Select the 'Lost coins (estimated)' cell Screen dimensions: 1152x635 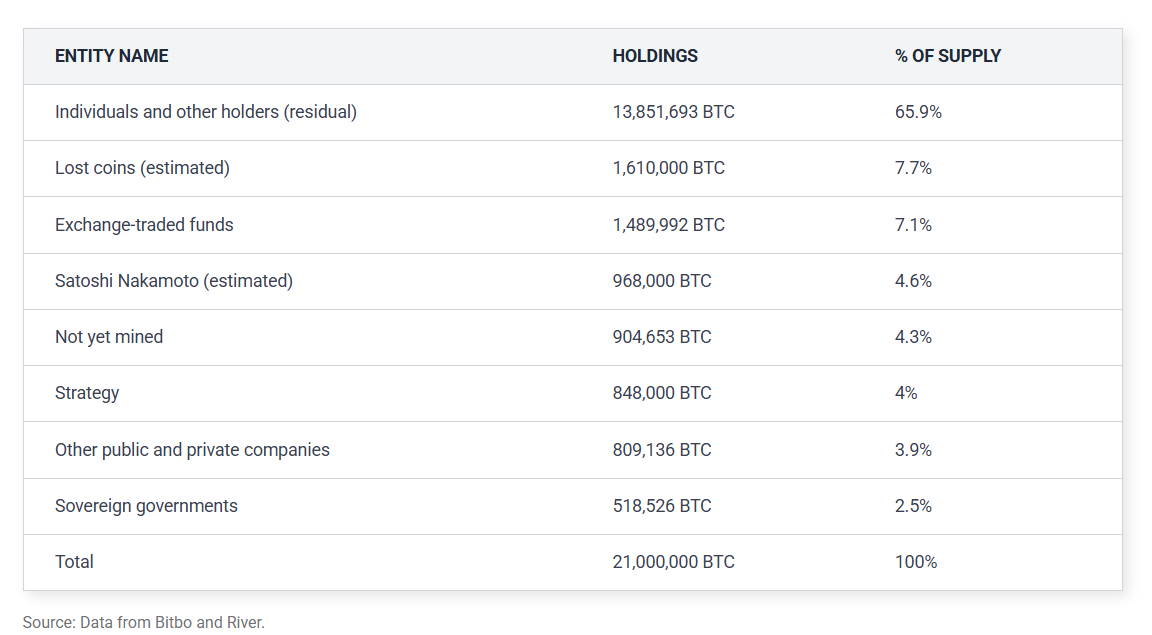click(143, 168)
